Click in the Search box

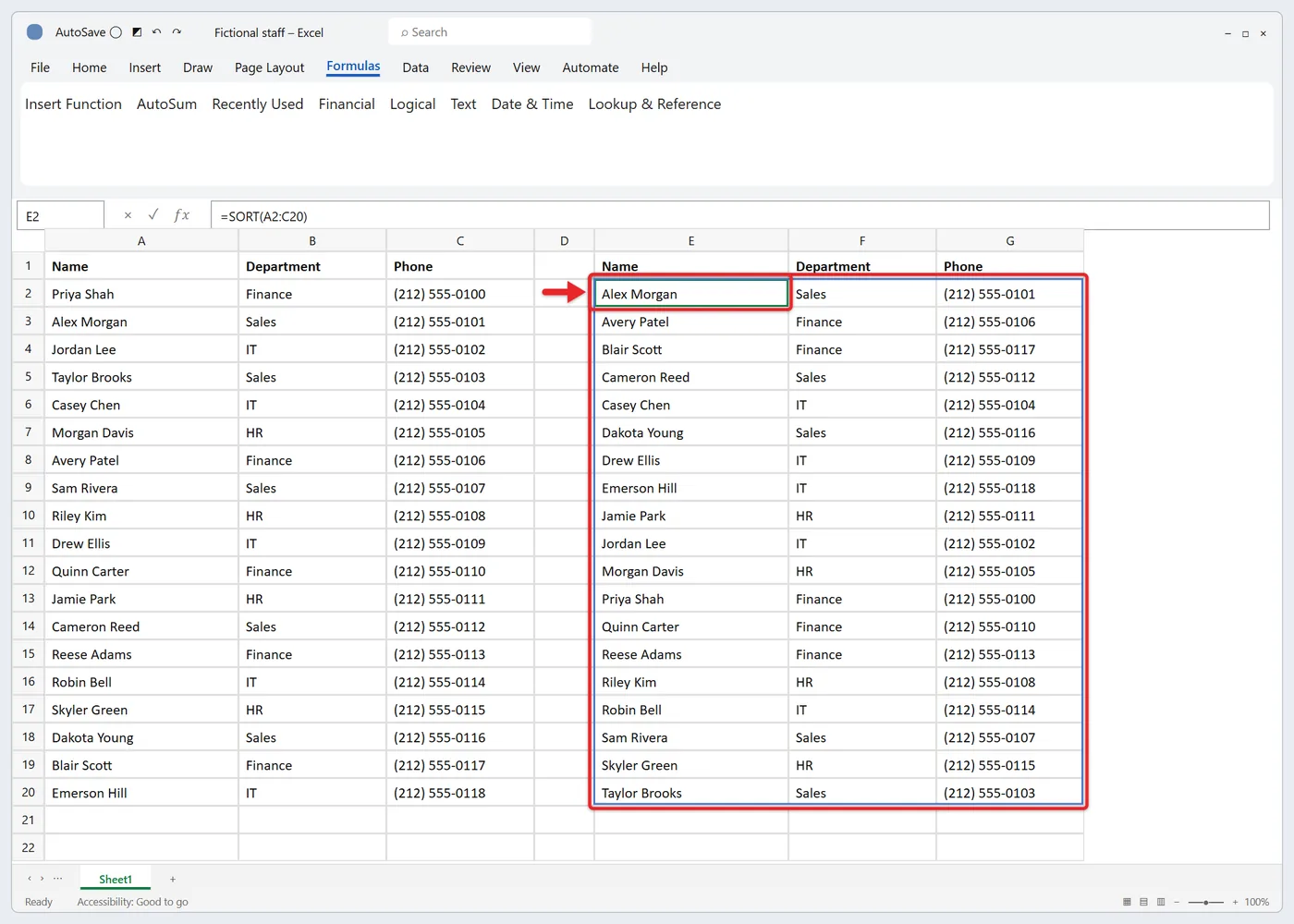tap(490, 32)
